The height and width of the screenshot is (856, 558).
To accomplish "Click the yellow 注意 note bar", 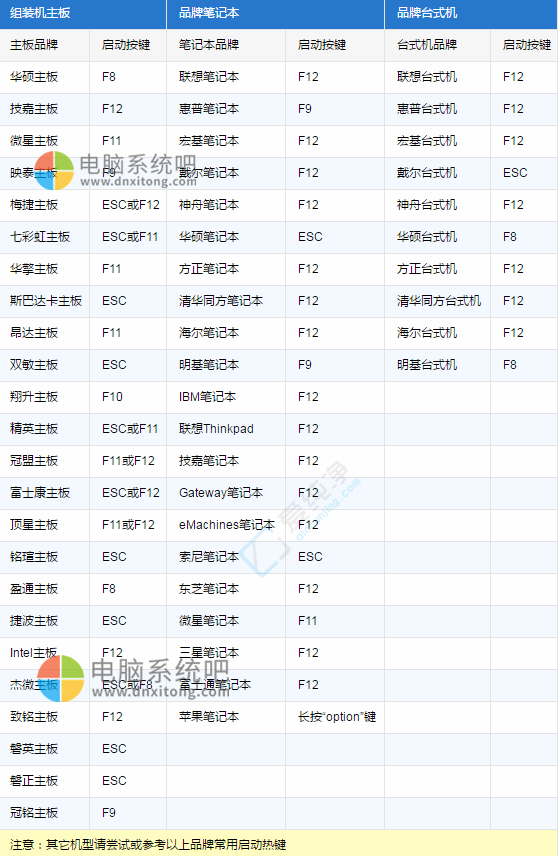I will click(279, 843).
